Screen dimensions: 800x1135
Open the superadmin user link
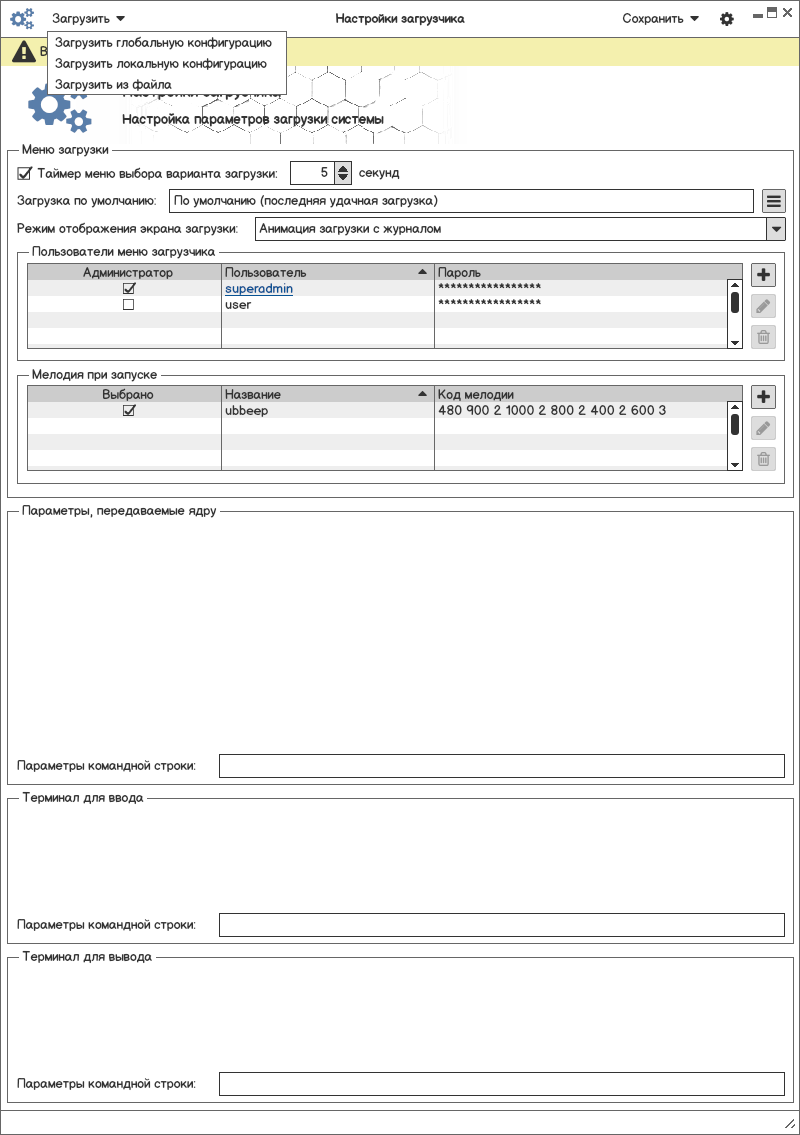point(258,289)
